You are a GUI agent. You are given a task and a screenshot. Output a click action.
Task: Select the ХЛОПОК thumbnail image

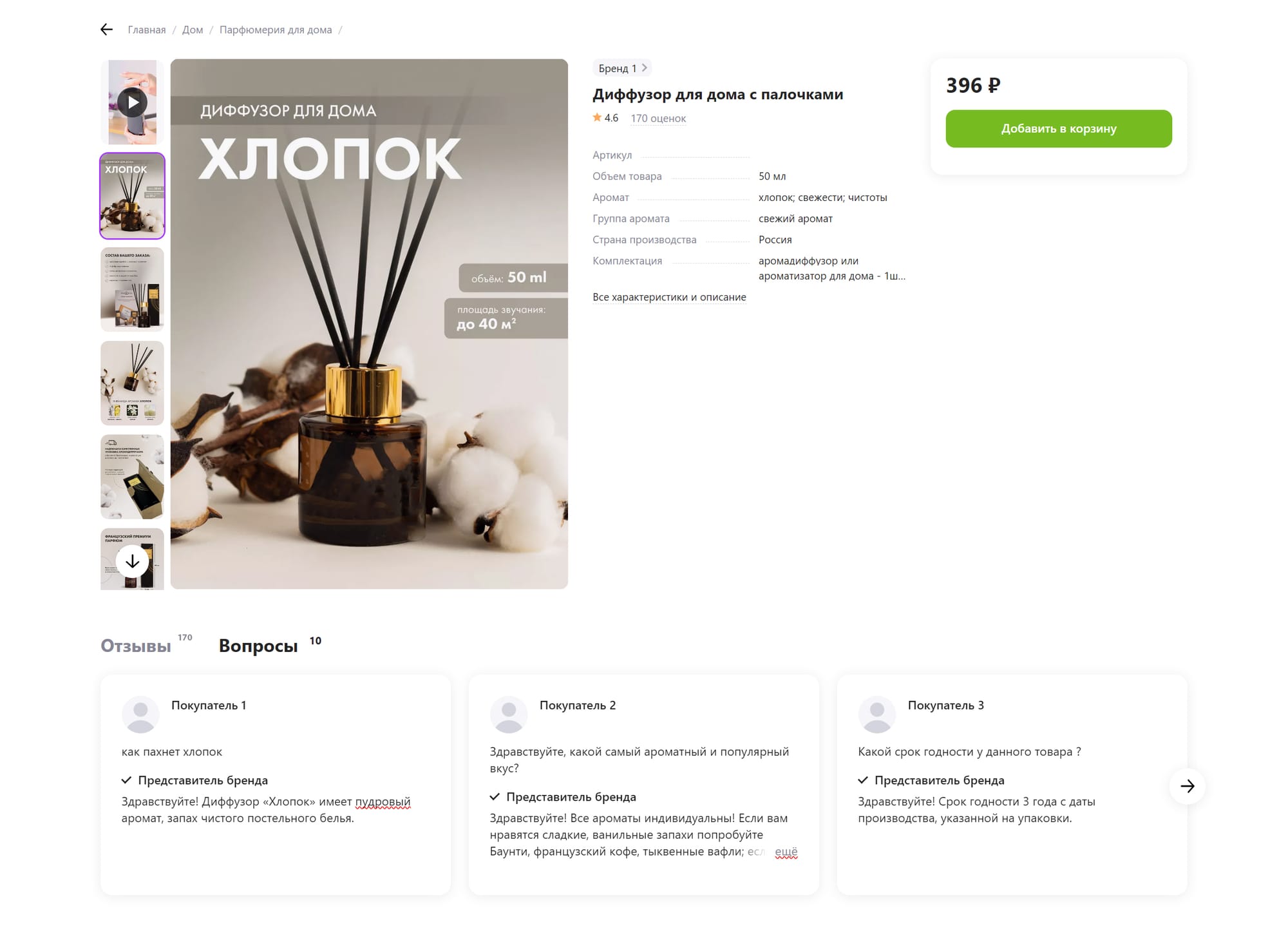(132, 196)
